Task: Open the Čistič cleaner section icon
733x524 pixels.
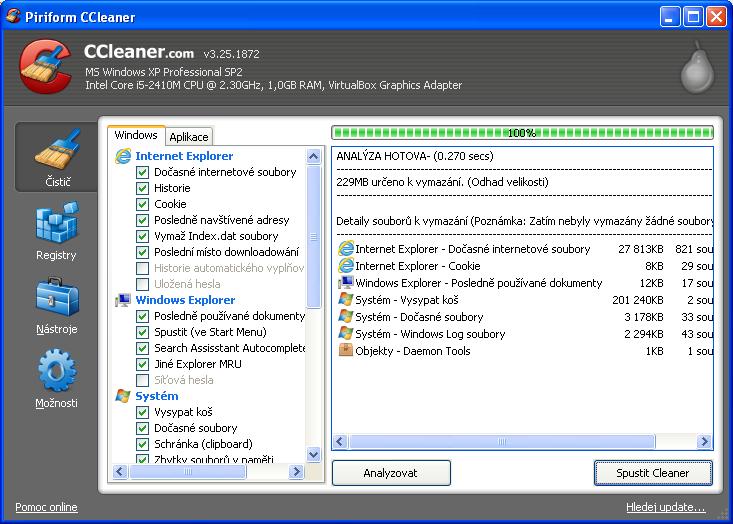Action: coord(56,152)
